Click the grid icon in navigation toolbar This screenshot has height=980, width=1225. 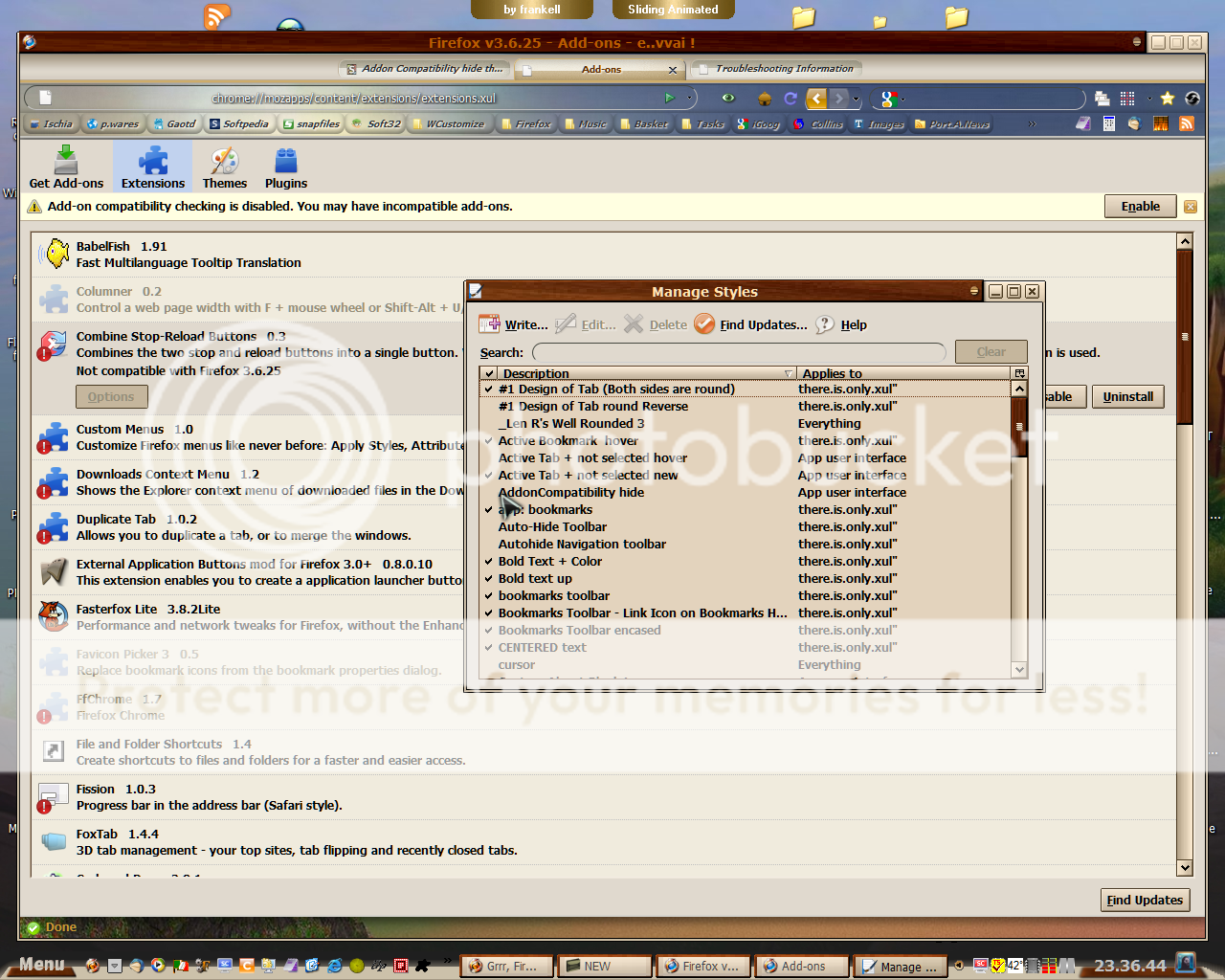(x=1127, y=99)
